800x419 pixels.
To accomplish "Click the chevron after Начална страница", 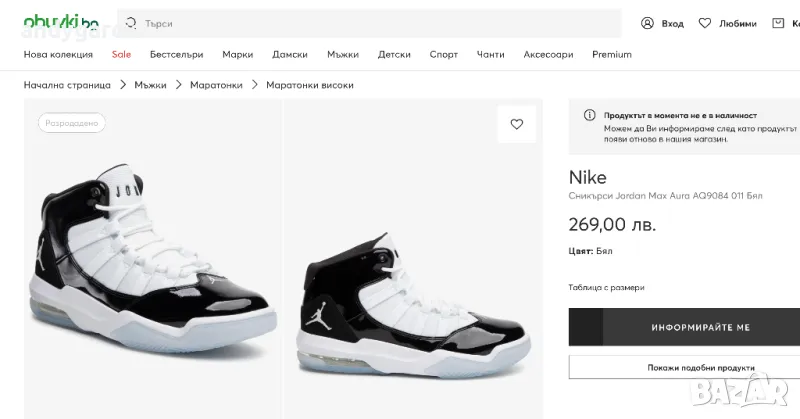I will coord(122,85).
